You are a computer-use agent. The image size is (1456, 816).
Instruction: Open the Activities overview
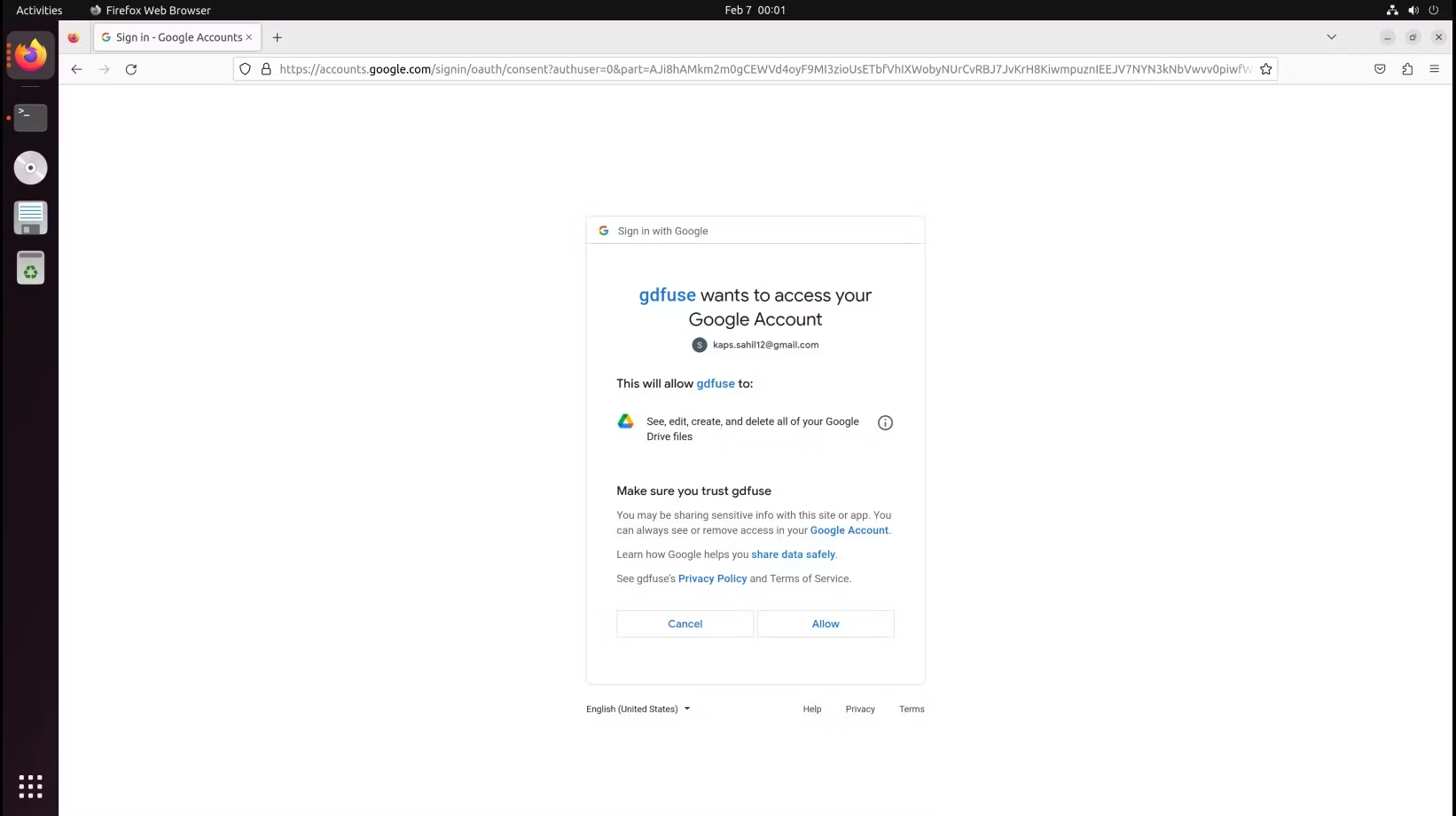coord(39,11)
